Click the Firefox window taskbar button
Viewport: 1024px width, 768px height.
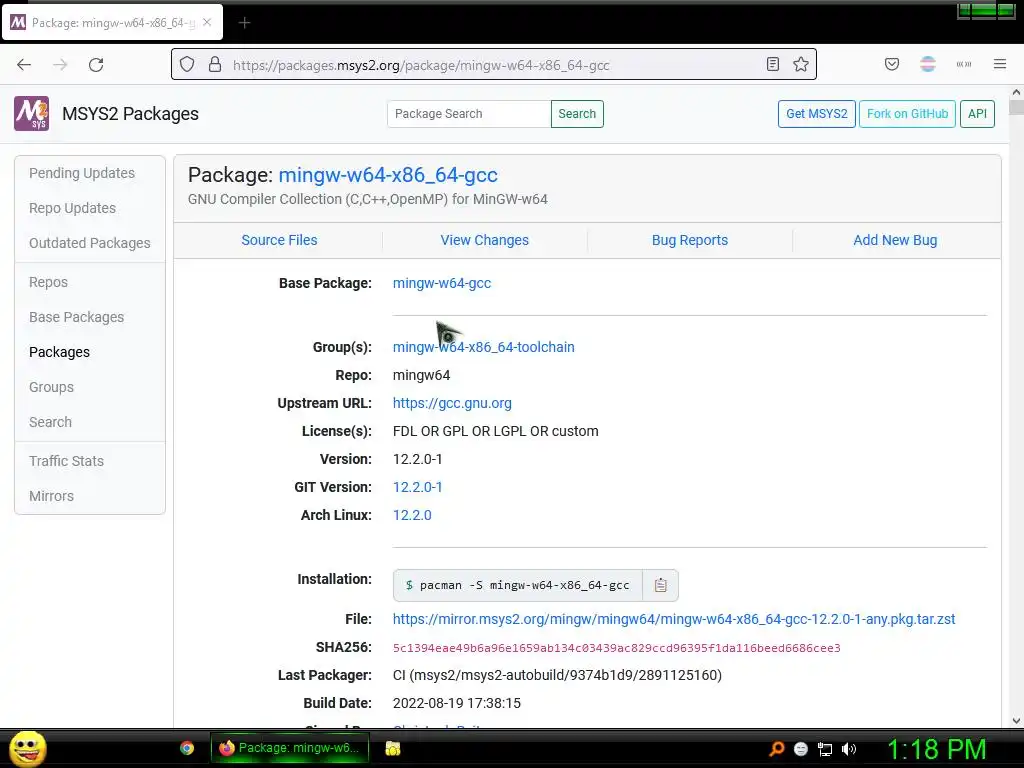(x=290, y=748)
